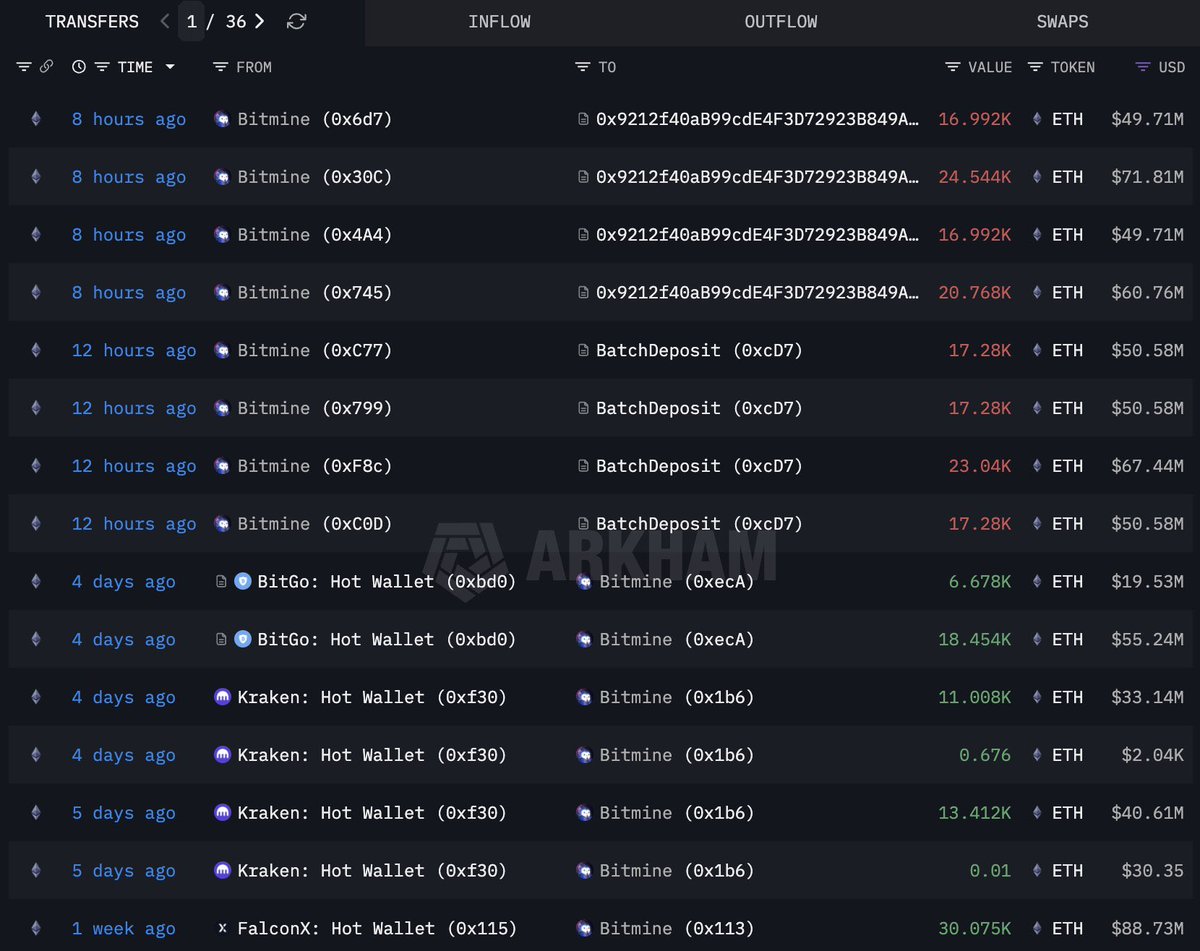Viewport: 1200px width, 951px height.
Task: Open the SWAPS tab
Action: pyautogui.click(x=1062, y=21)
